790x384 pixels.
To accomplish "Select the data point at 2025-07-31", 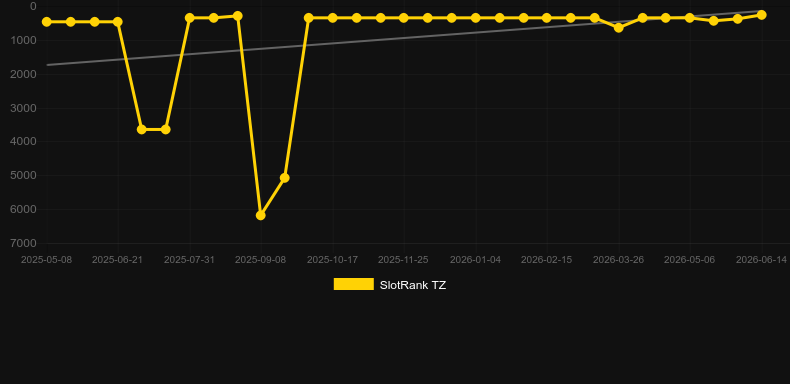I will [x=189, y=18].
